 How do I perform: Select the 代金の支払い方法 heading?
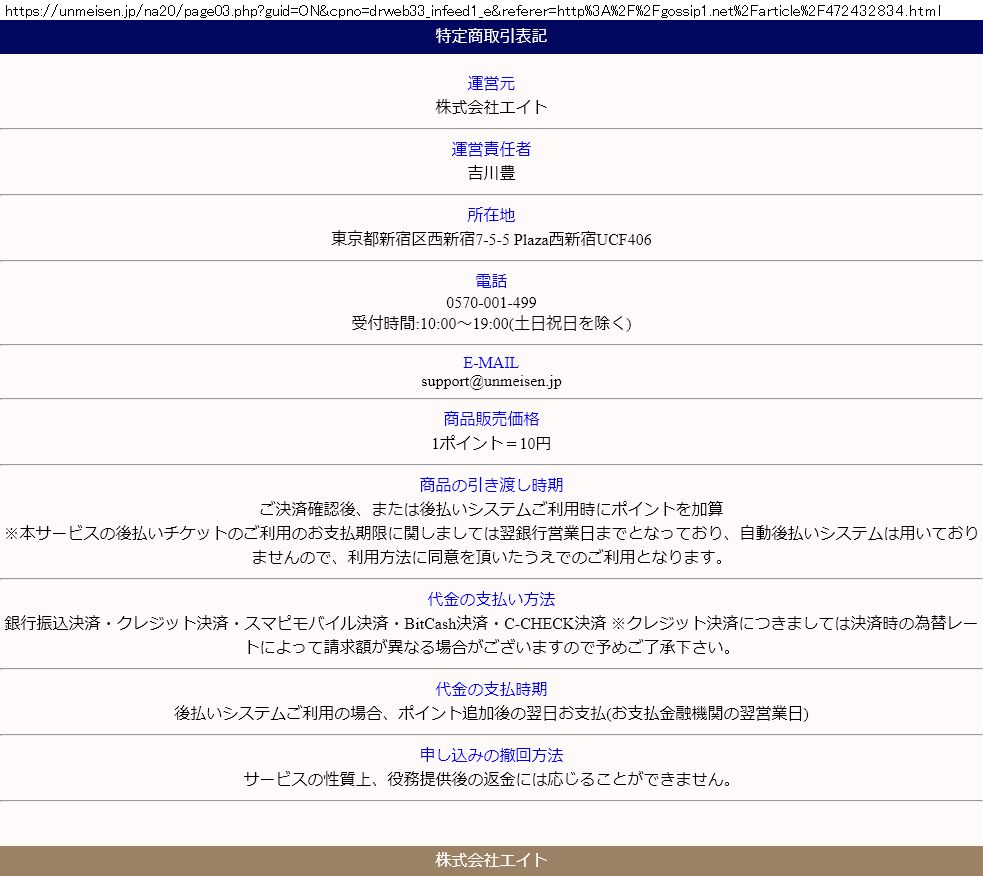point(491,600)
